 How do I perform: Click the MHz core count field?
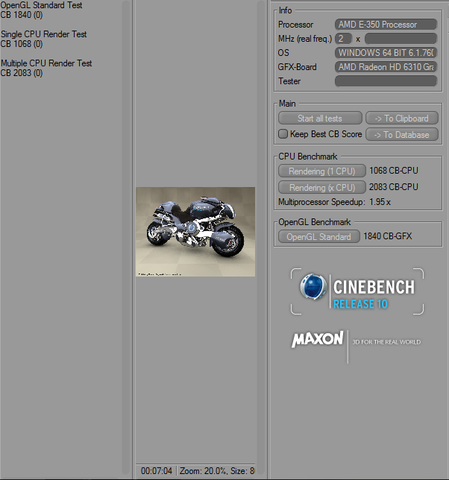pos(343,39)
